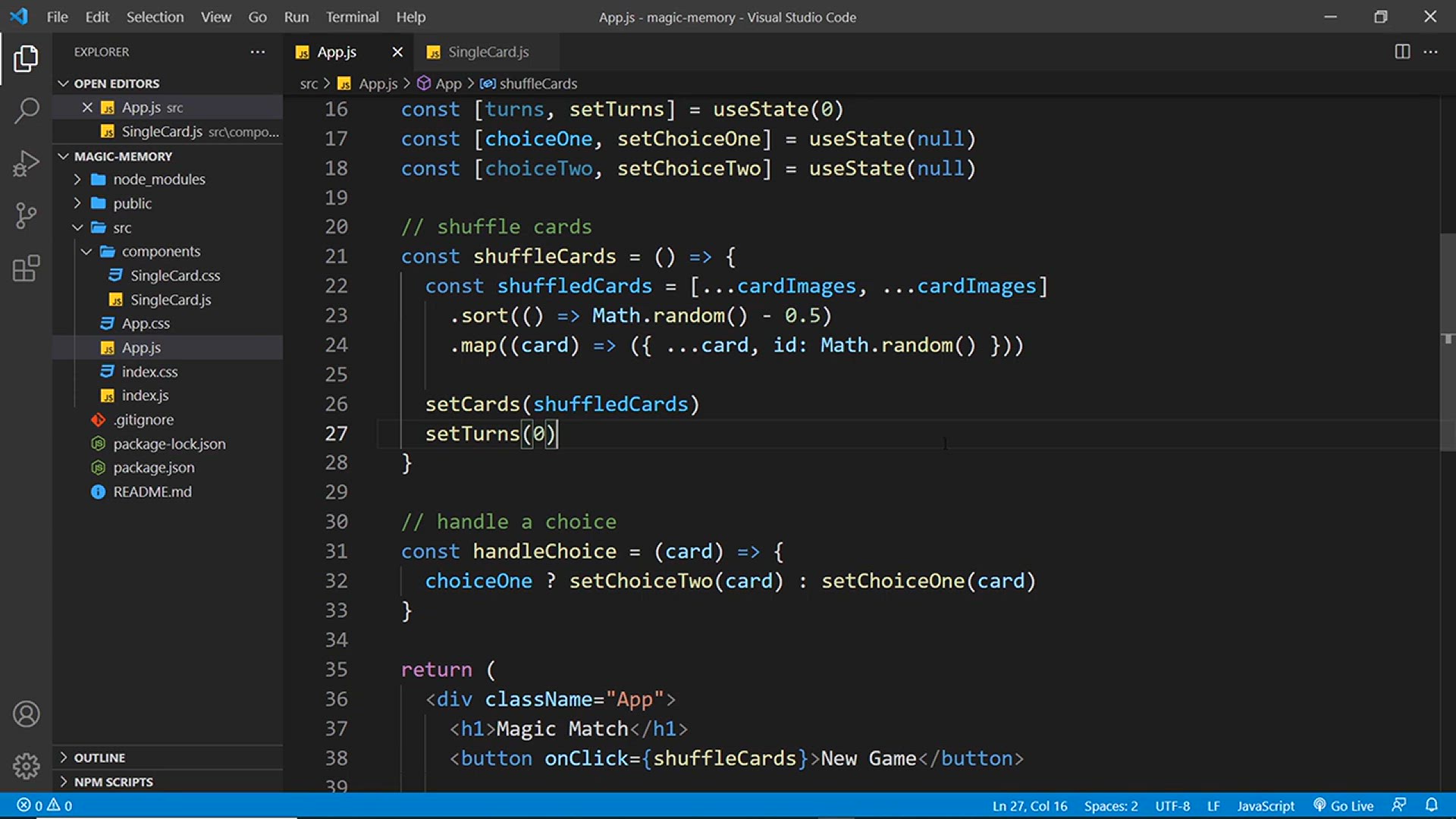The image size is (1456, 819).
Task: Click Ln 27, Col 16 indicator
Action: [1029, 805]
